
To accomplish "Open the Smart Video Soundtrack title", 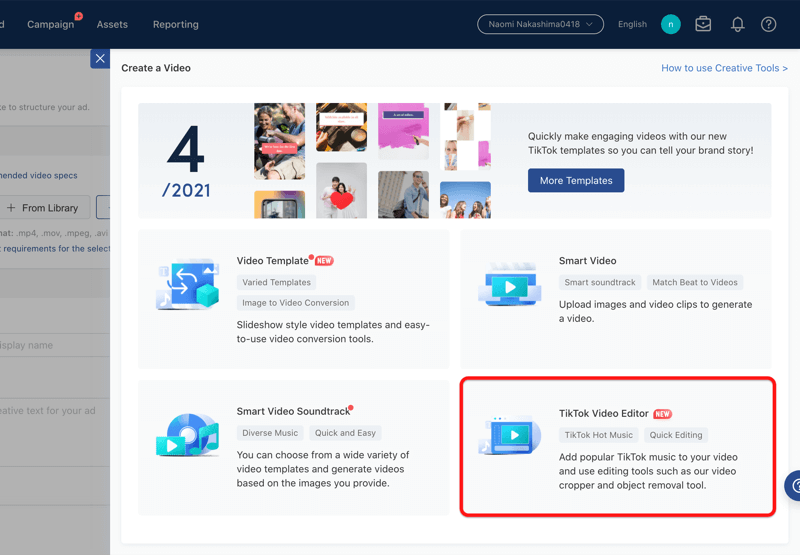I will [293, 411].
